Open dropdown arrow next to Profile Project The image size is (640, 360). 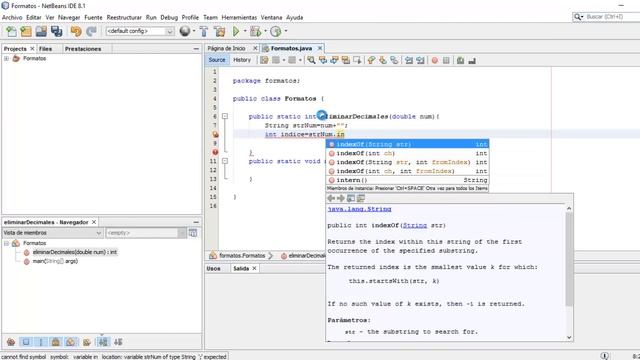pos(286,31)
